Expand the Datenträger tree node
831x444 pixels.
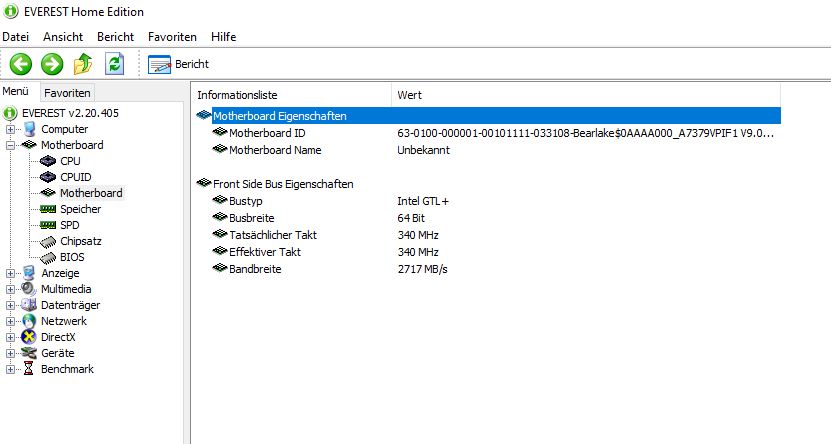(x=10, y=305)
